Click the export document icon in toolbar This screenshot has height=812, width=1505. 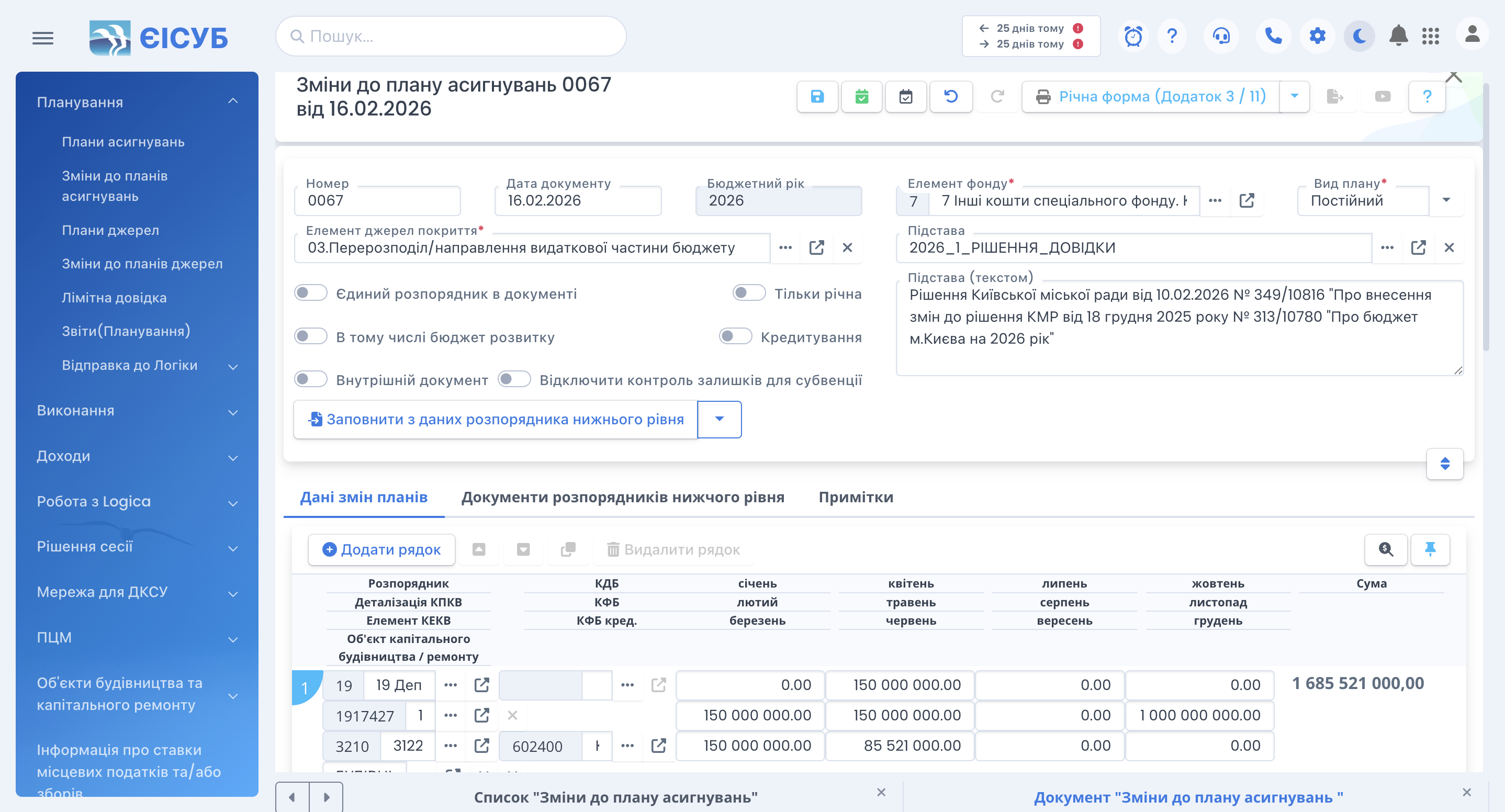pos(1335,96)
